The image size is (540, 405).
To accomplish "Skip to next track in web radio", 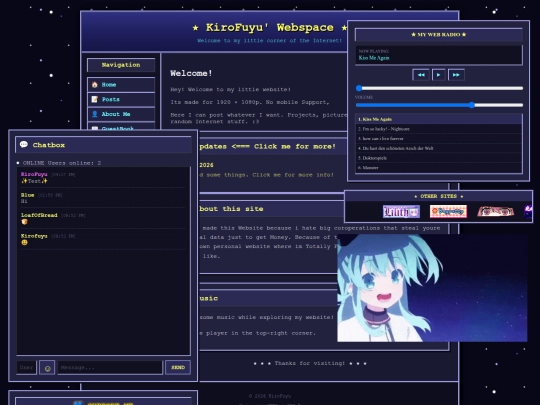I will point(456,75).
